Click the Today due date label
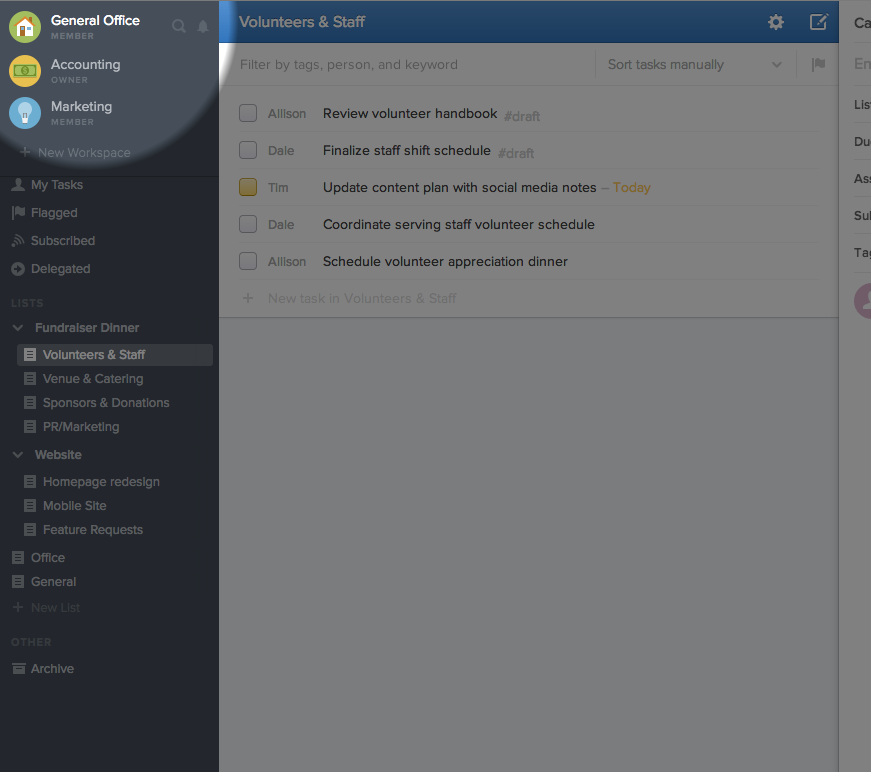The width and height of the screenshot is (871, 772). click(x=632, y=188)
